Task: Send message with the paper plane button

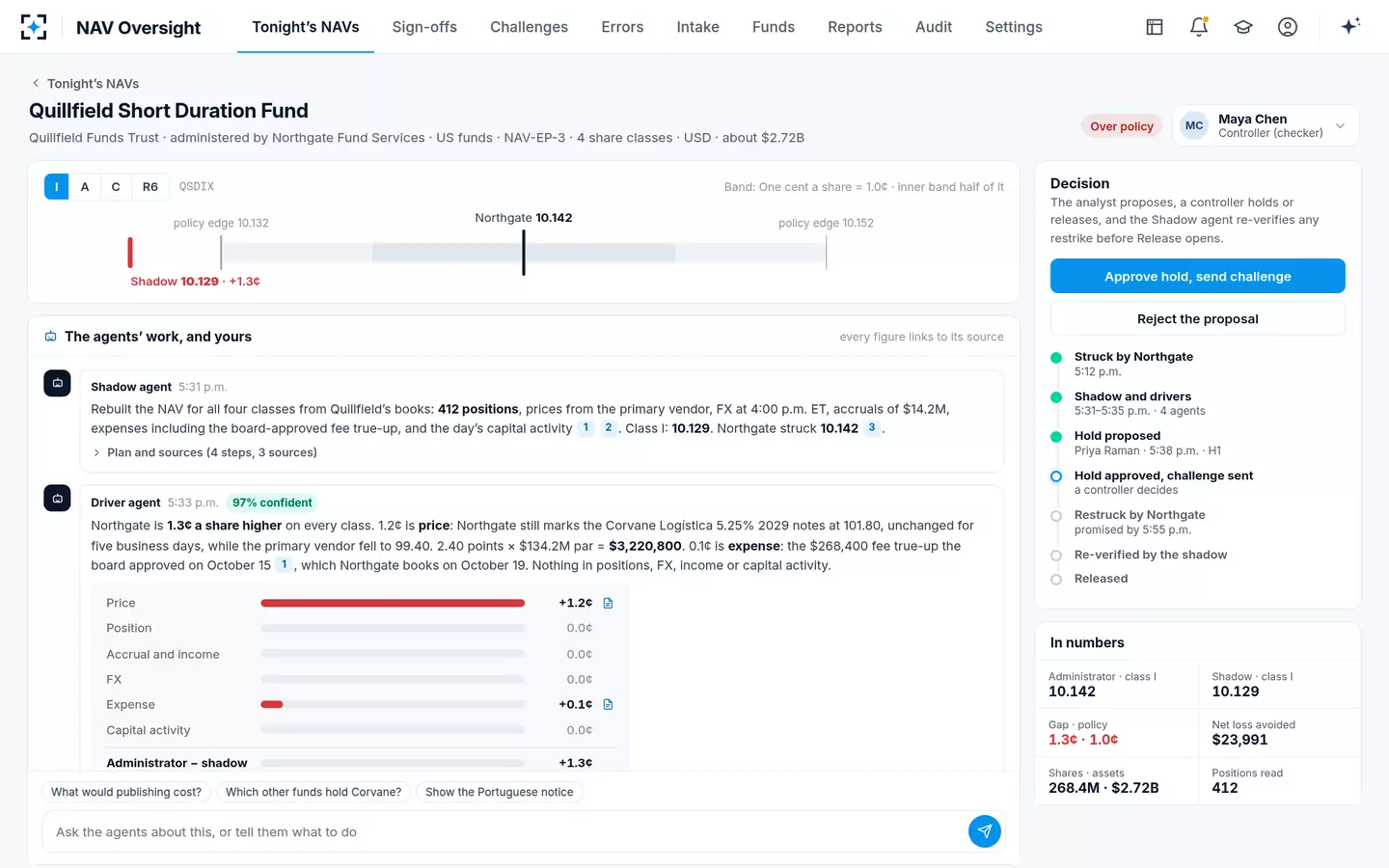Action: (984, 831)
